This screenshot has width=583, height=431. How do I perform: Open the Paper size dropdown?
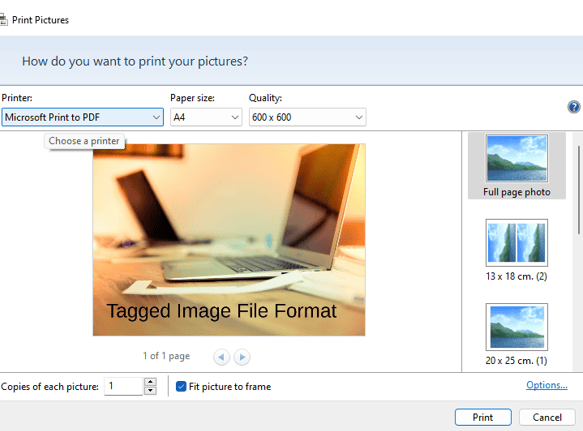tap(206, 117)
